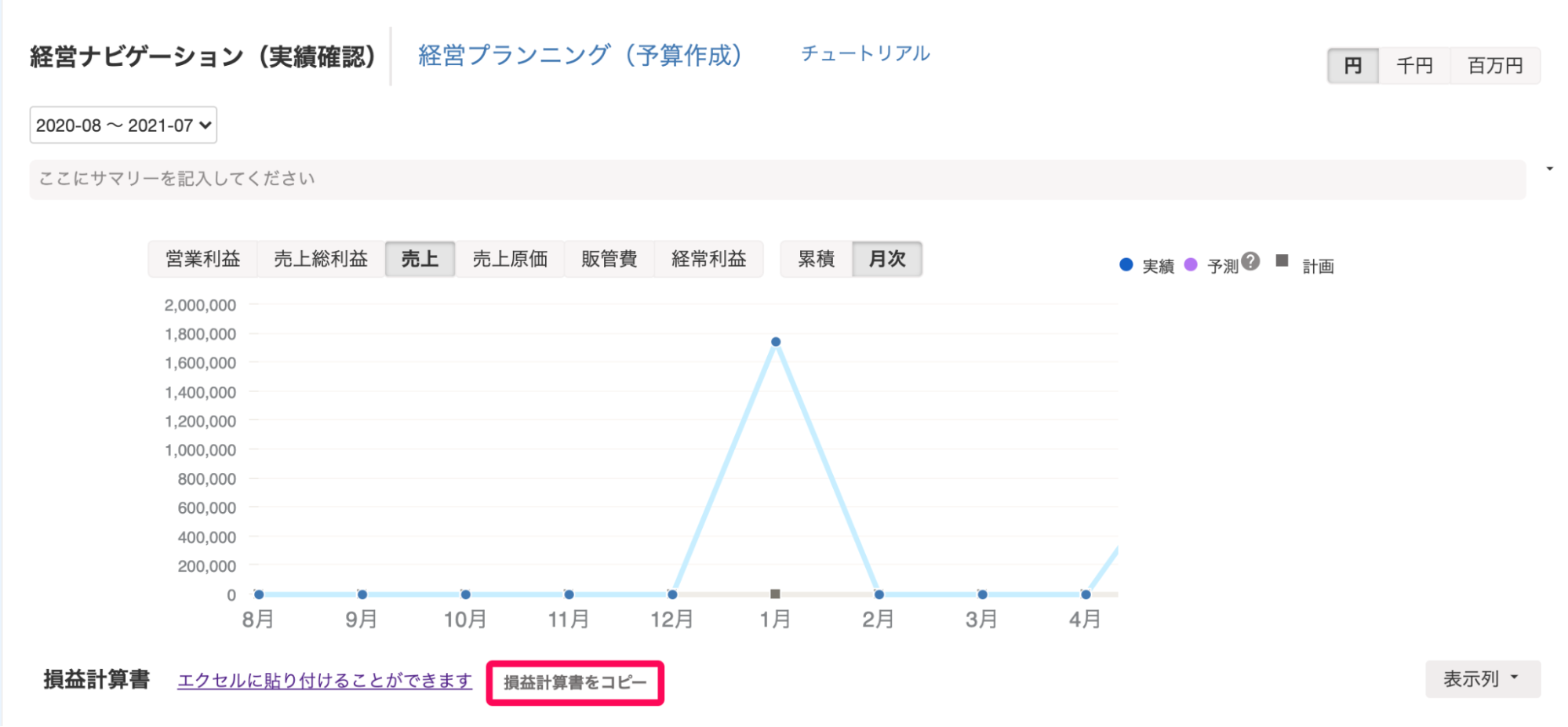Select 累積 cumulative view
This screenshot has width=1568, height=727.
(817, 260)
